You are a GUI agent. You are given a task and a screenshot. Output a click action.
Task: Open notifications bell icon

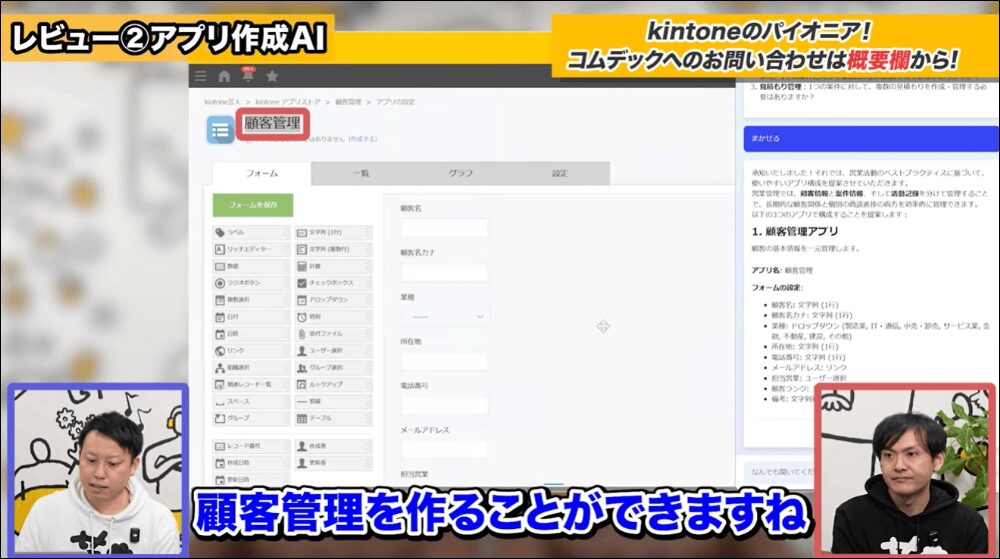click(248, 75)
